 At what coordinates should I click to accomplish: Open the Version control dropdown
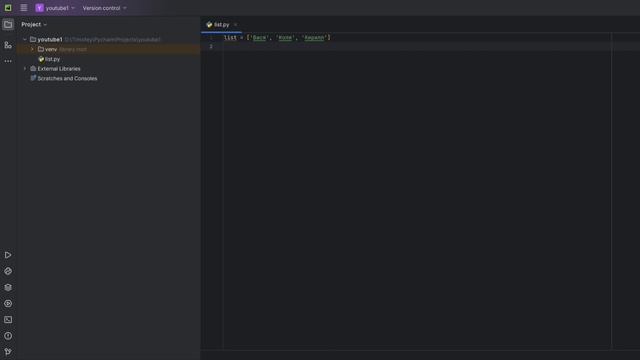pos(104,8)
